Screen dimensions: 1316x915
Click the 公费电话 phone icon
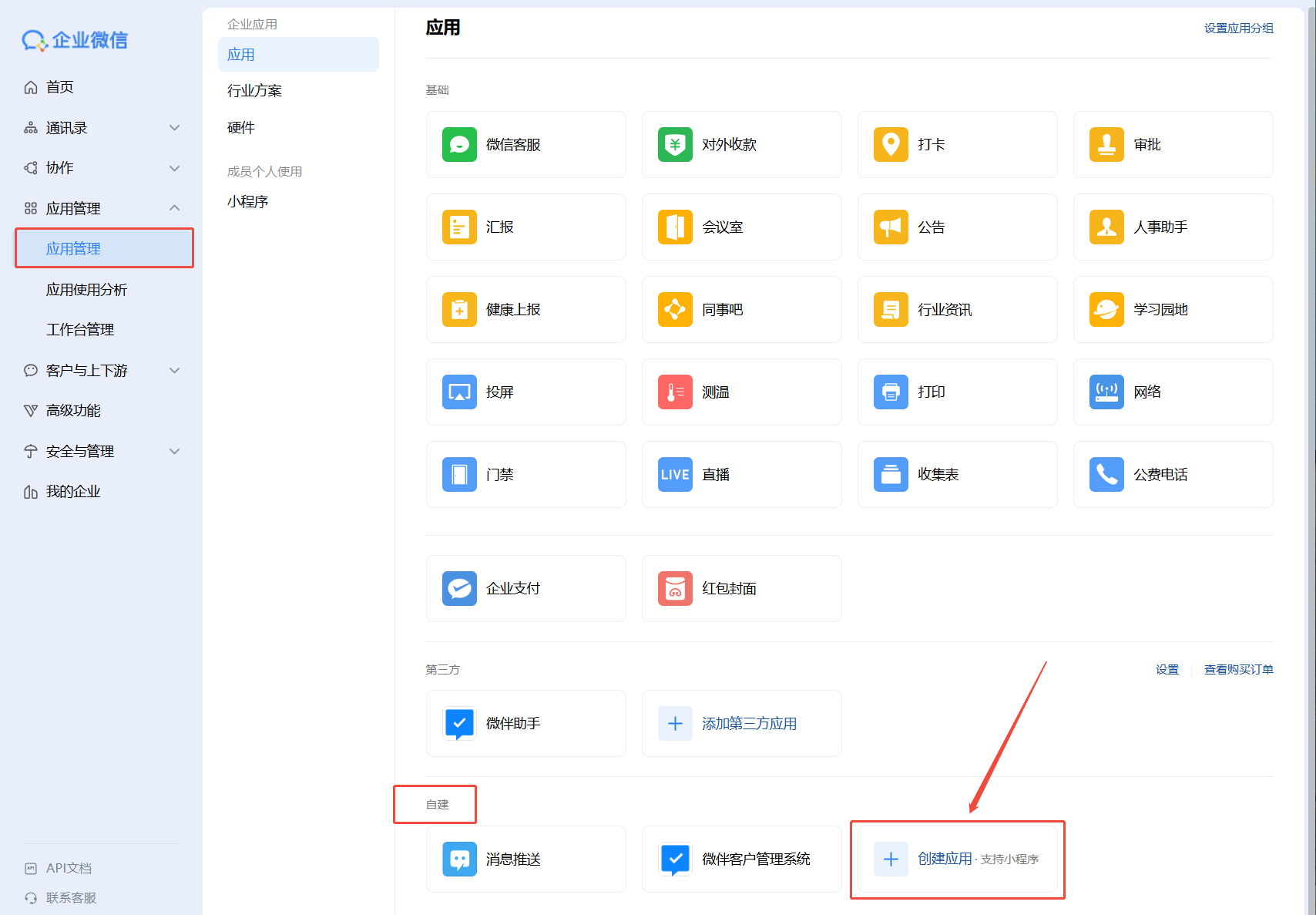(x=1106, y=475)
